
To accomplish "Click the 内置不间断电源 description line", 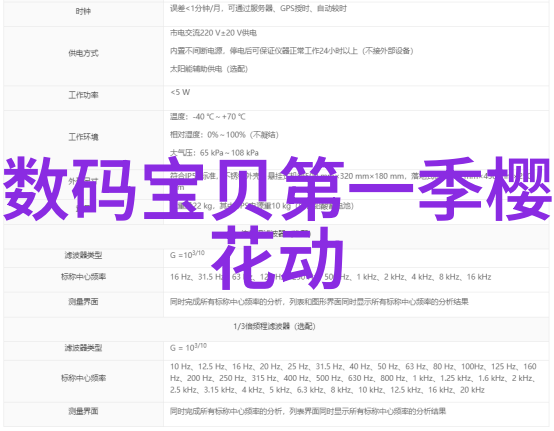I will click(x=291, y=51).
